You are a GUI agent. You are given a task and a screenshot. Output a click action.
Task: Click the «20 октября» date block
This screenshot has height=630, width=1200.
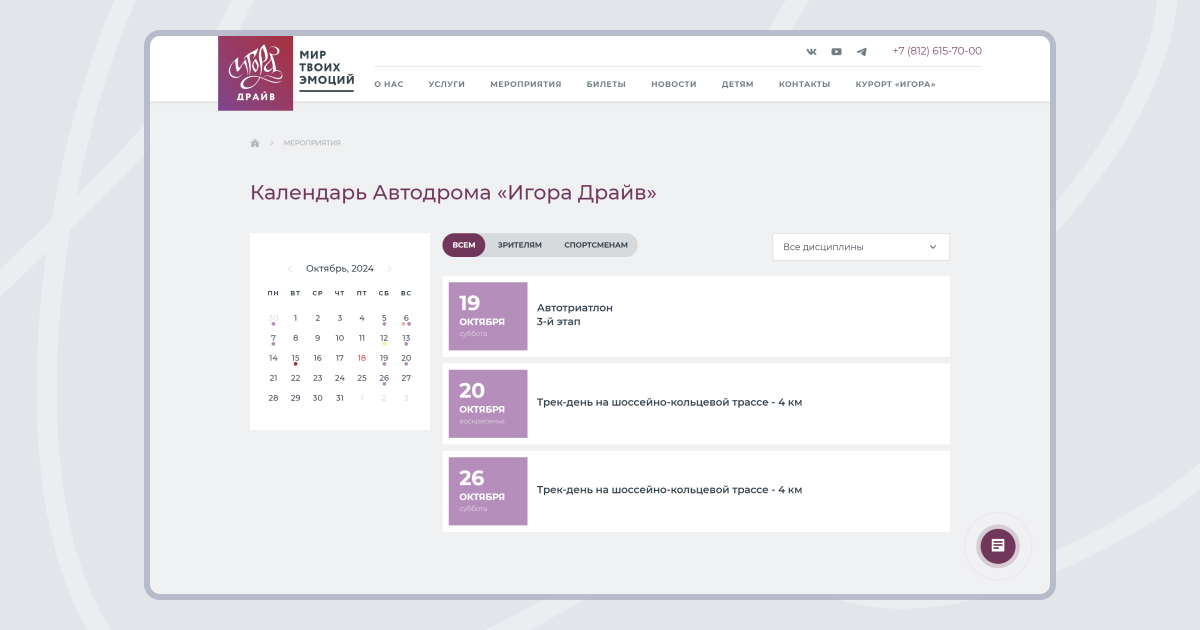tap(488, 404)
